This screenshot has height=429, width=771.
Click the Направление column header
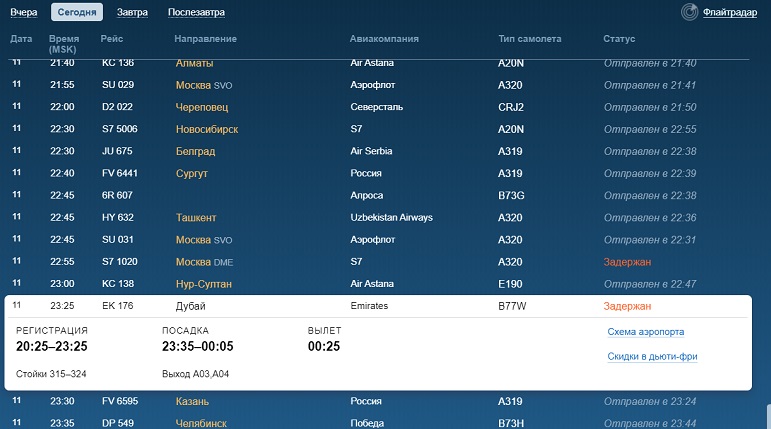206,39
